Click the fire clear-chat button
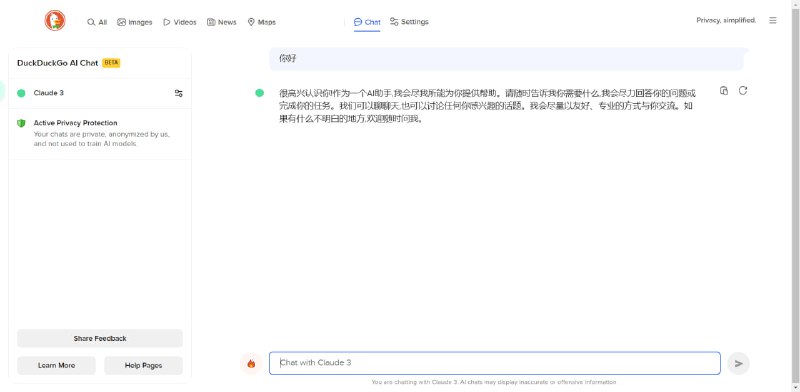The height and width of the screenshot is (392, 800). click(251, 363)
